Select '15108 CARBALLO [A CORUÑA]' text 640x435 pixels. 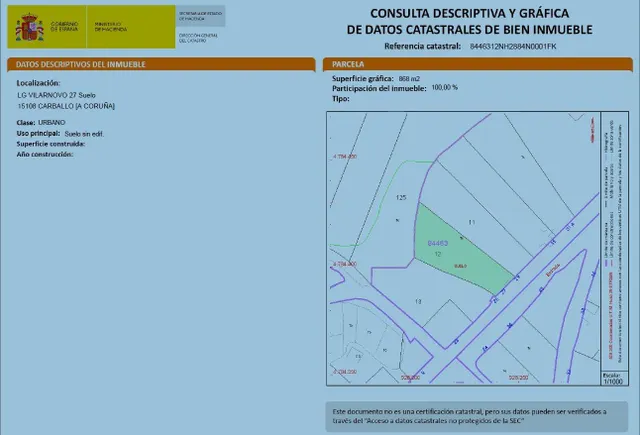pyautogui.click(x=66, y=106)
